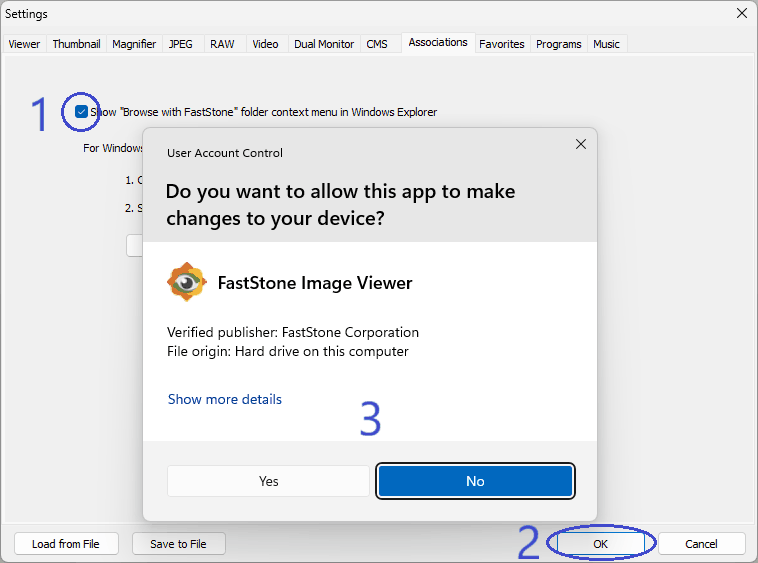The height and width of the screenshot is (563, 758).
Task: Toggle the Browse with FastStone context menu checkbox
Action: point(81,112)
